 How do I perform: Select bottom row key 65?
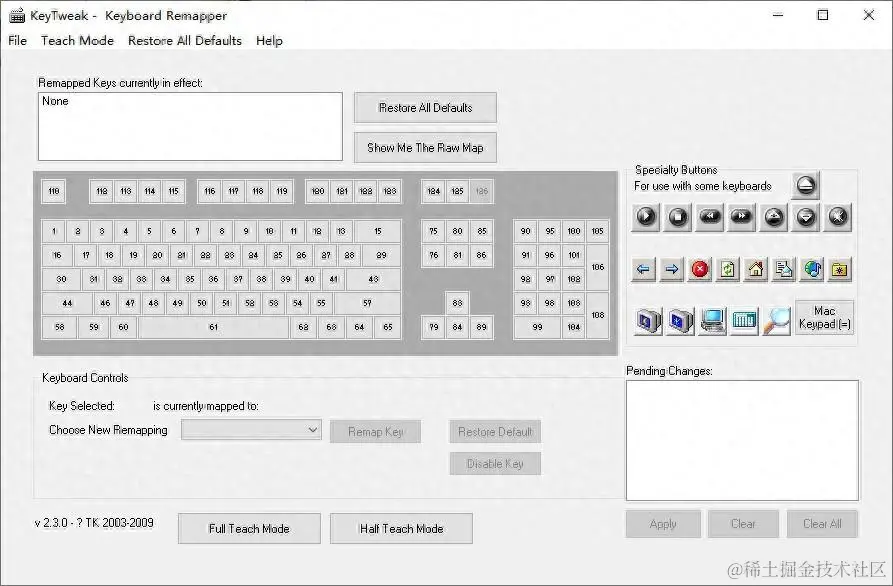pyautogui.click(x=388, y=327)
